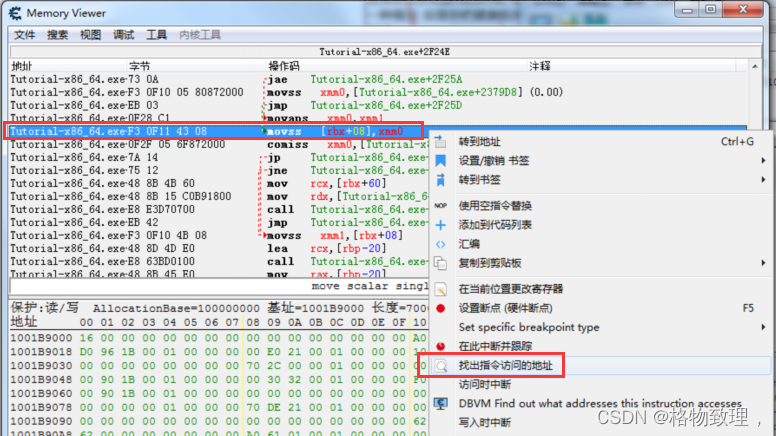Select the comiss xmm0 instruction row
This screenshot has width=776, height=436.
pos(219,145)
